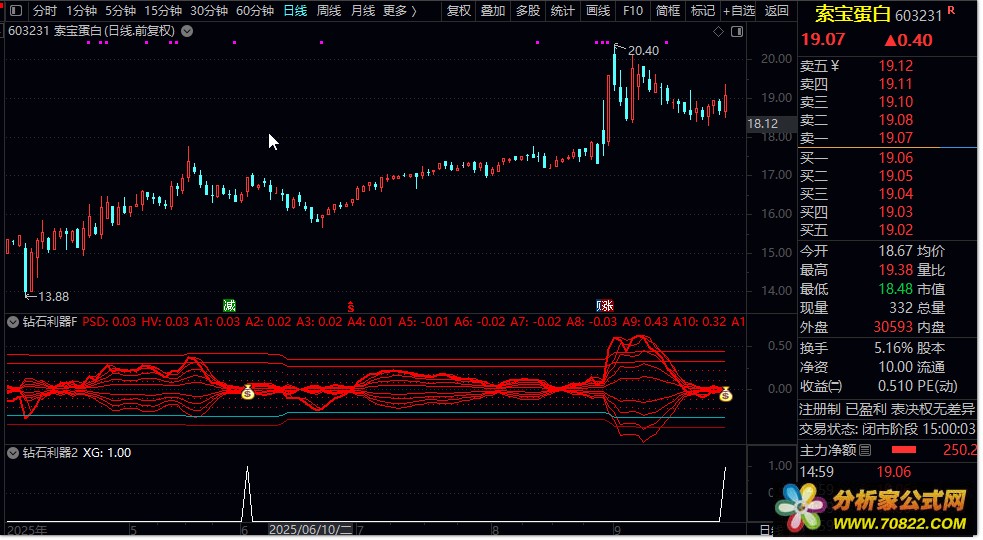Image resolution: width=983 pixels, height=540 pixels.
Task: Click the red $ marker below chart
Action: point(351,307)
